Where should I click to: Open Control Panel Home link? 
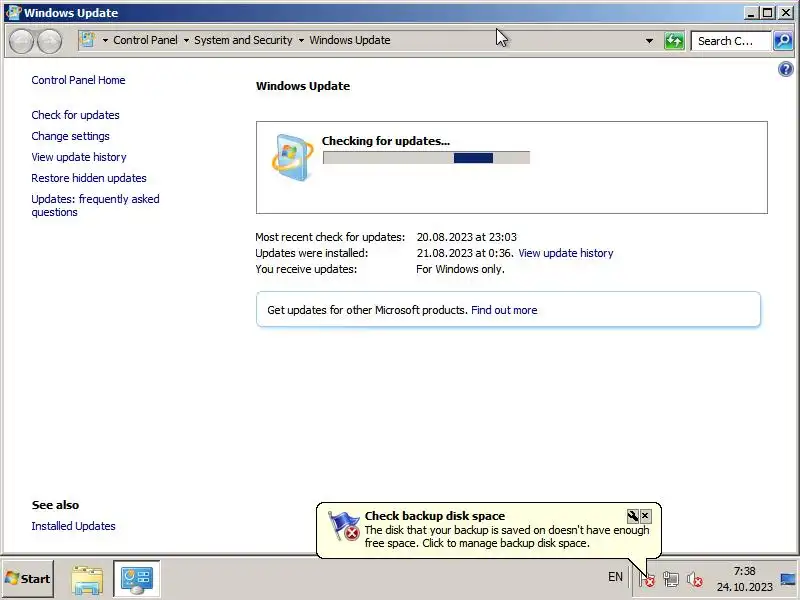click(78, 80)
